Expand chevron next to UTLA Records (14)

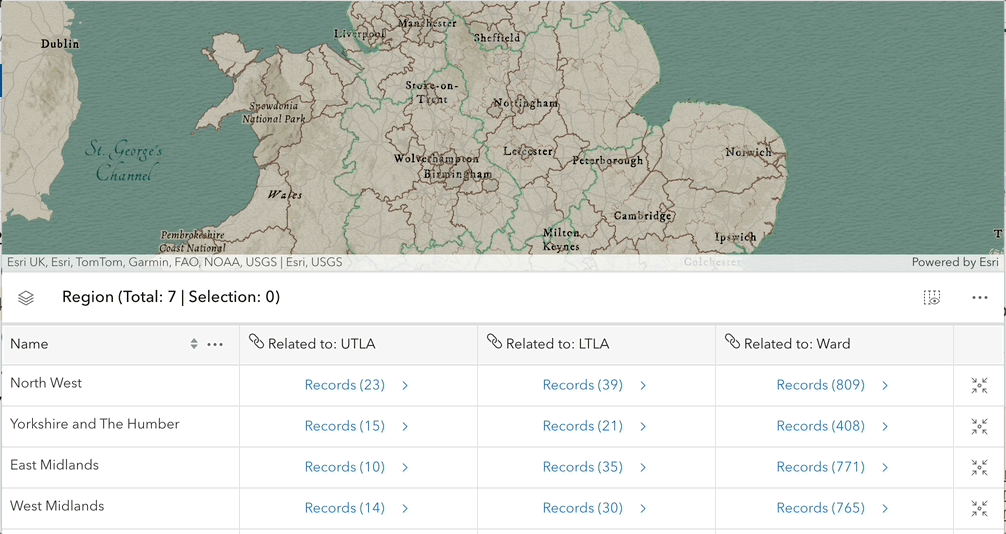pos(405,508)
